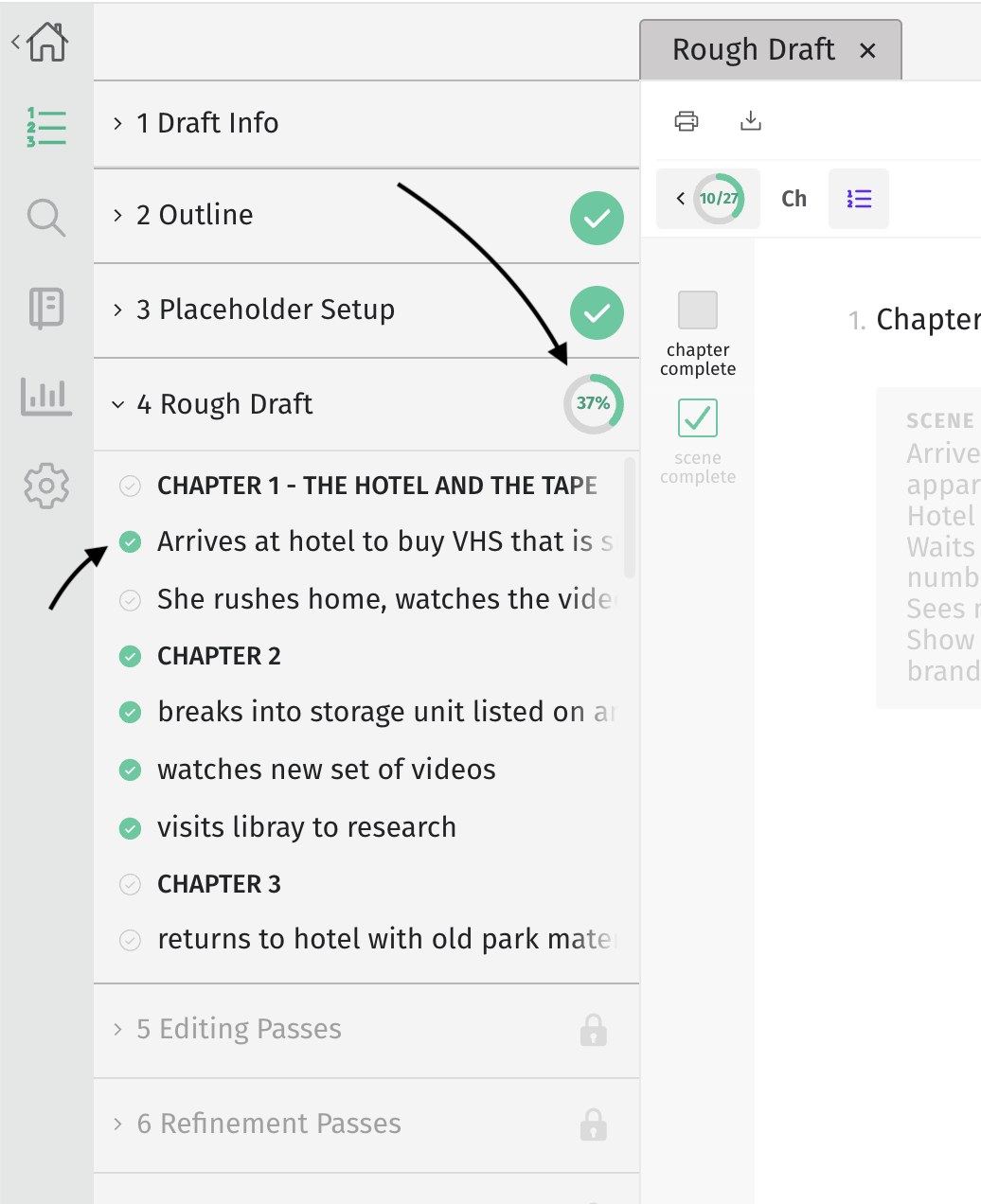The height and width of the screenshot is (1204, 981).
Task: Toggle the purple numbered outline list button
Action: (859, 199)
